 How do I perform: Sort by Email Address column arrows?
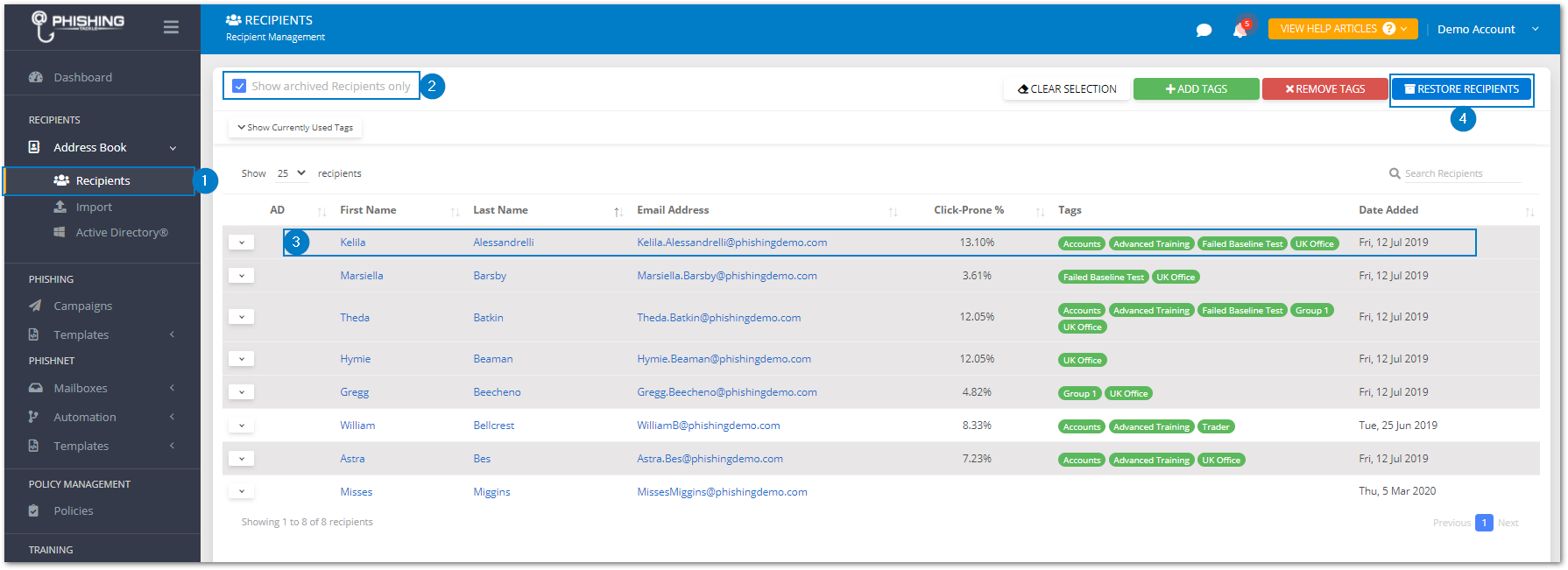point(893,211)
